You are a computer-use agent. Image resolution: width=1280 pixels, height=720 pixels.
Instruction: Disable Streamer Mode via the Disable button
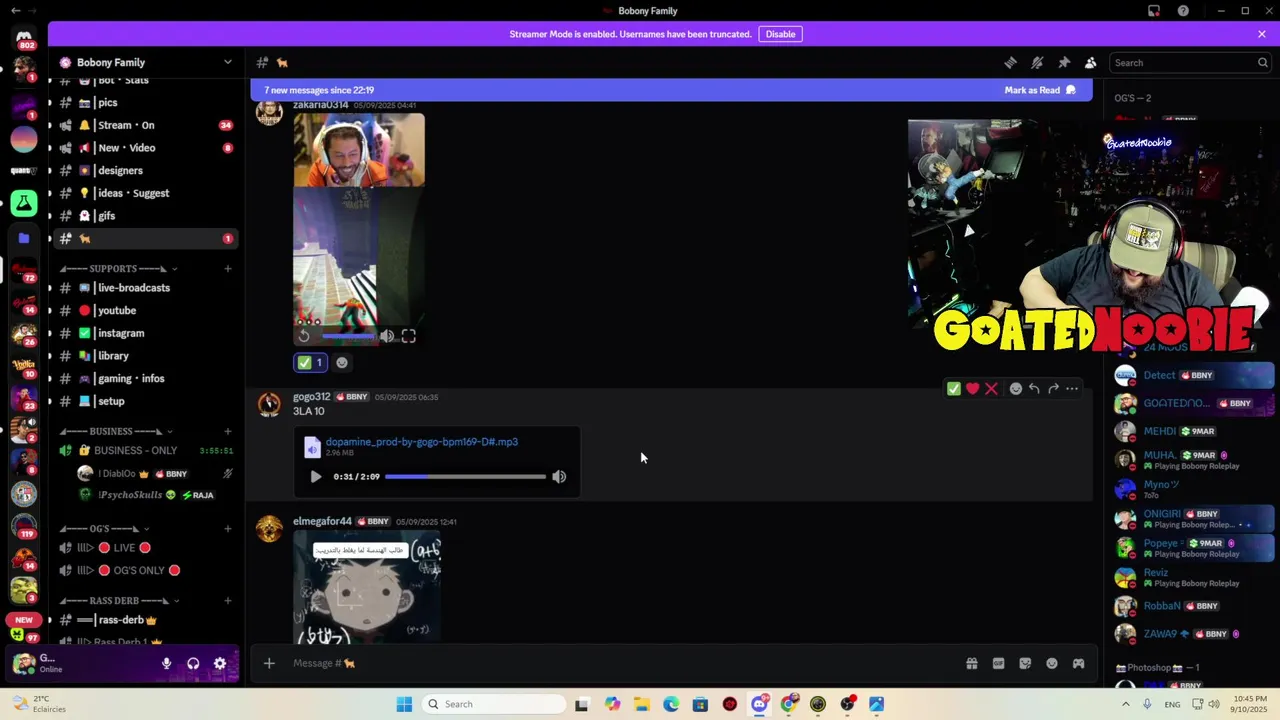780,34
